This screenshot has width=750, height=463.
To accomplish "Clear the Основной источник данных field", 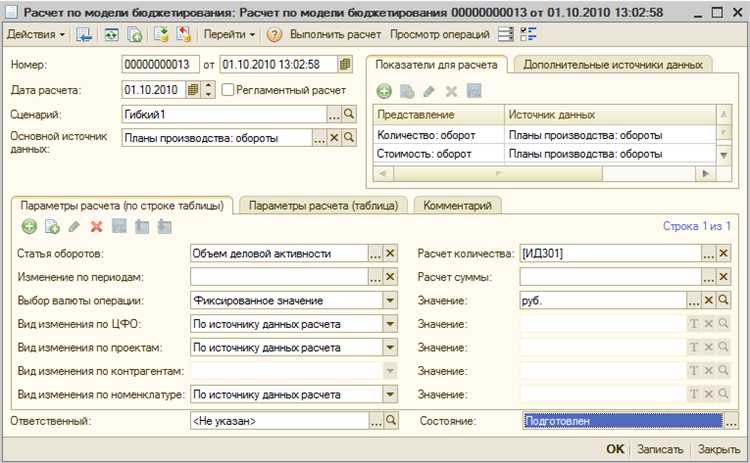I will click(x=335, y=139).
